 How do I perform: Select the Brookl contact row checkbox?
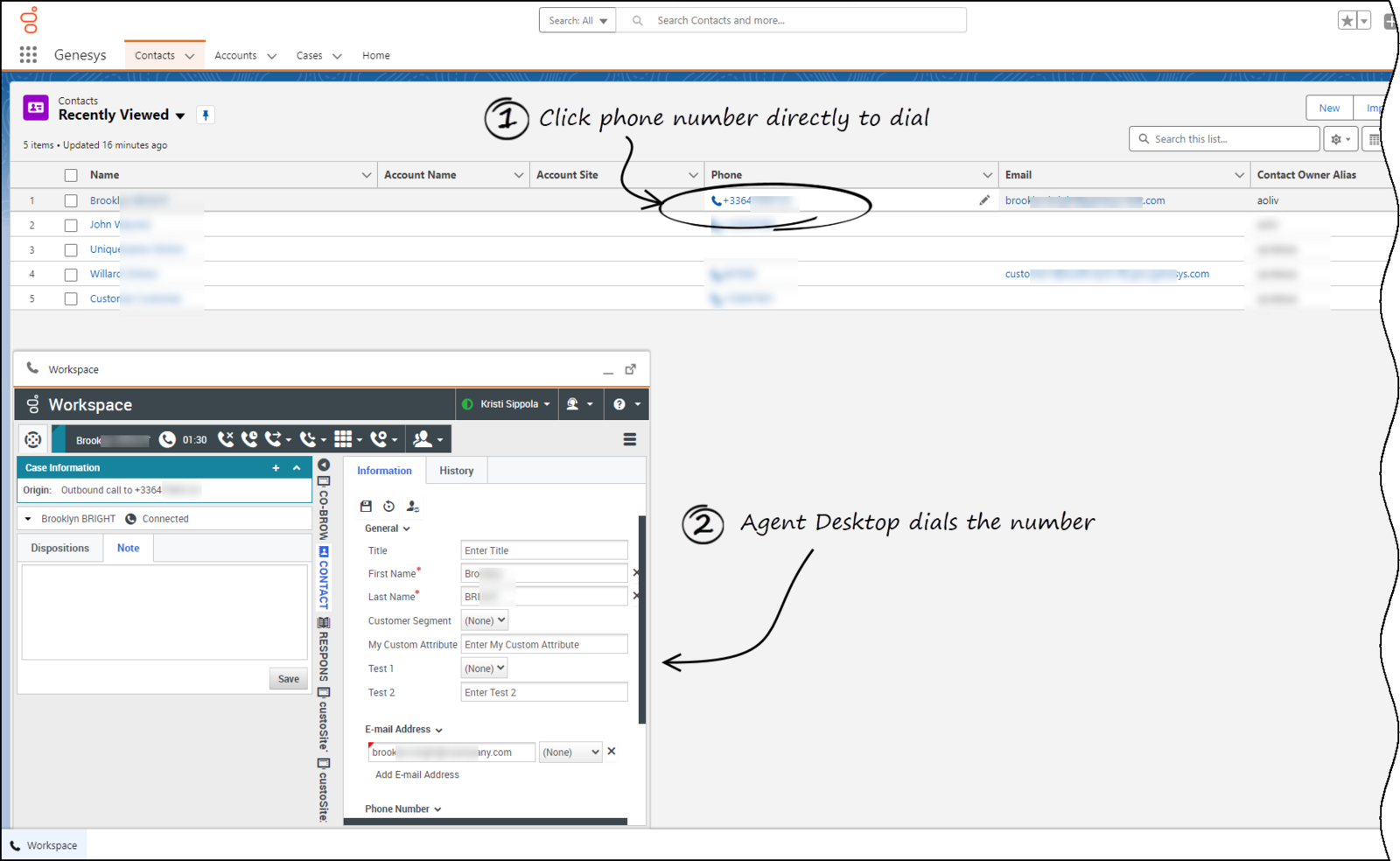(x=71, y=200)
